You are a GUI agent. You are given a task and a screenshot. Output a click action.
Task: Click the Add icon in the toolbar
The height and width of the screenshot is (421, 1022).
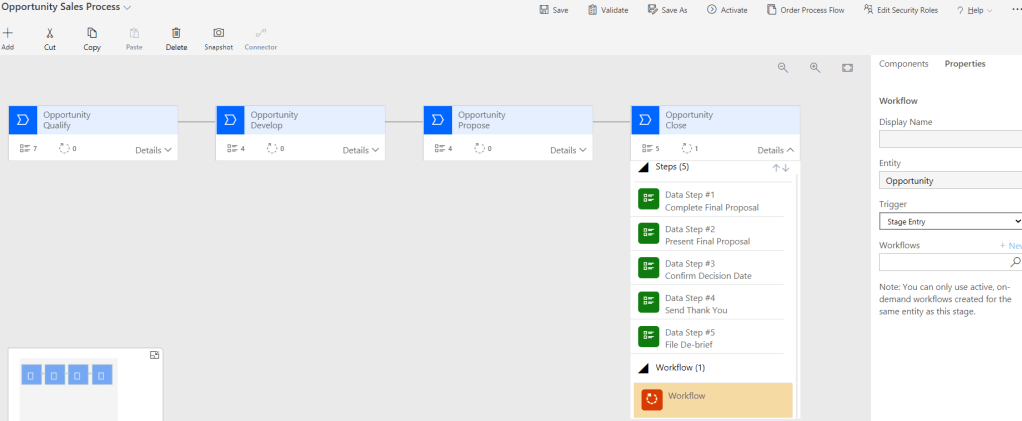coord(8,33)
